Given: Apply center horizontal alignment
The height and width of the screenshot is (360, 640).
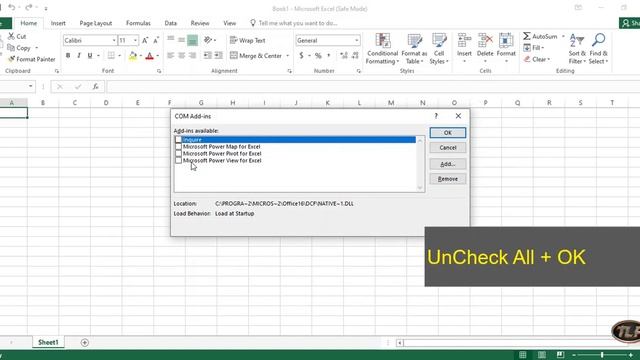Looking at the screenshot, I should (182, 56).
